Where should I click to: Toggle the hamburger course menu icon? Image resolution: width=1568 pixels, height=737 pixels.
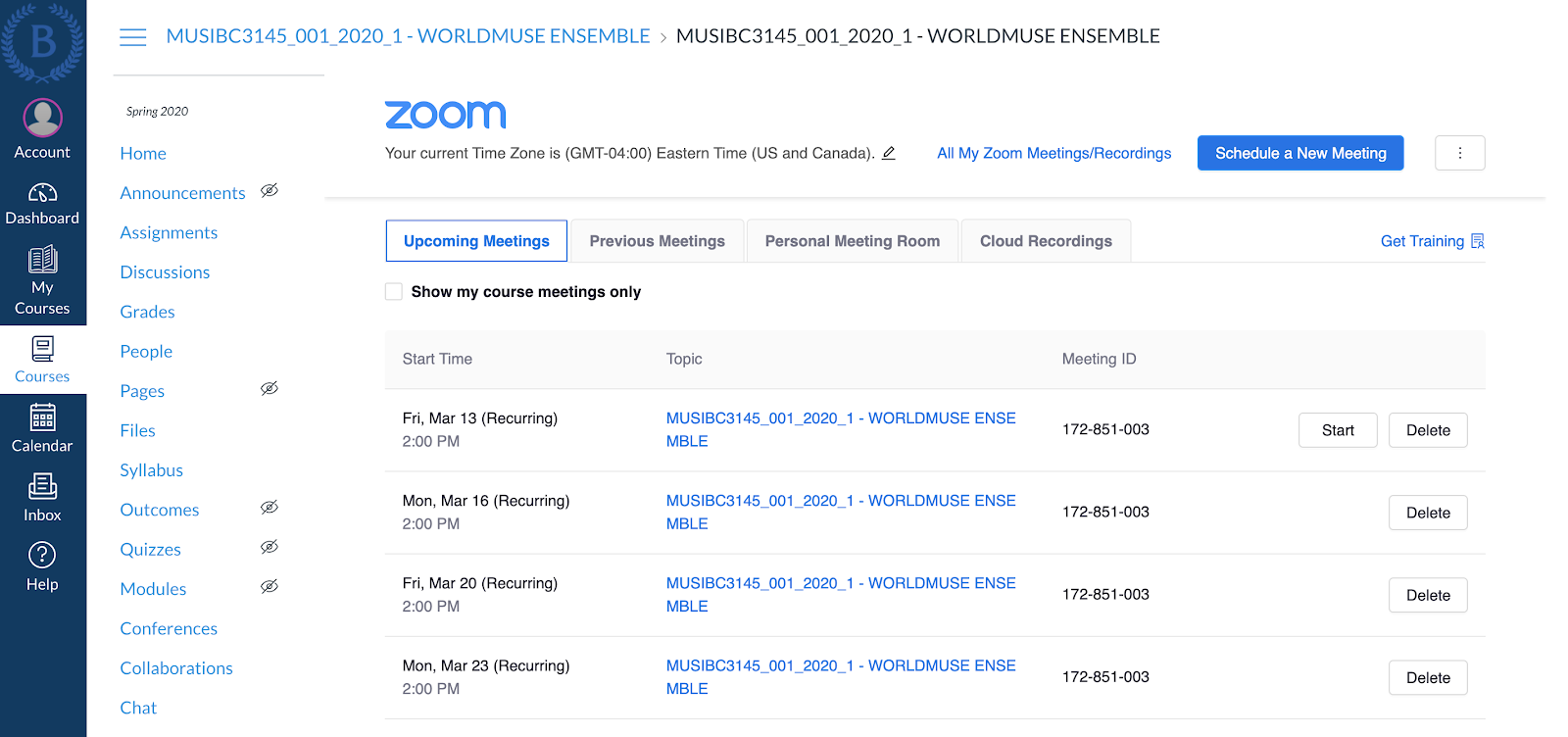(x=132, y=37)
